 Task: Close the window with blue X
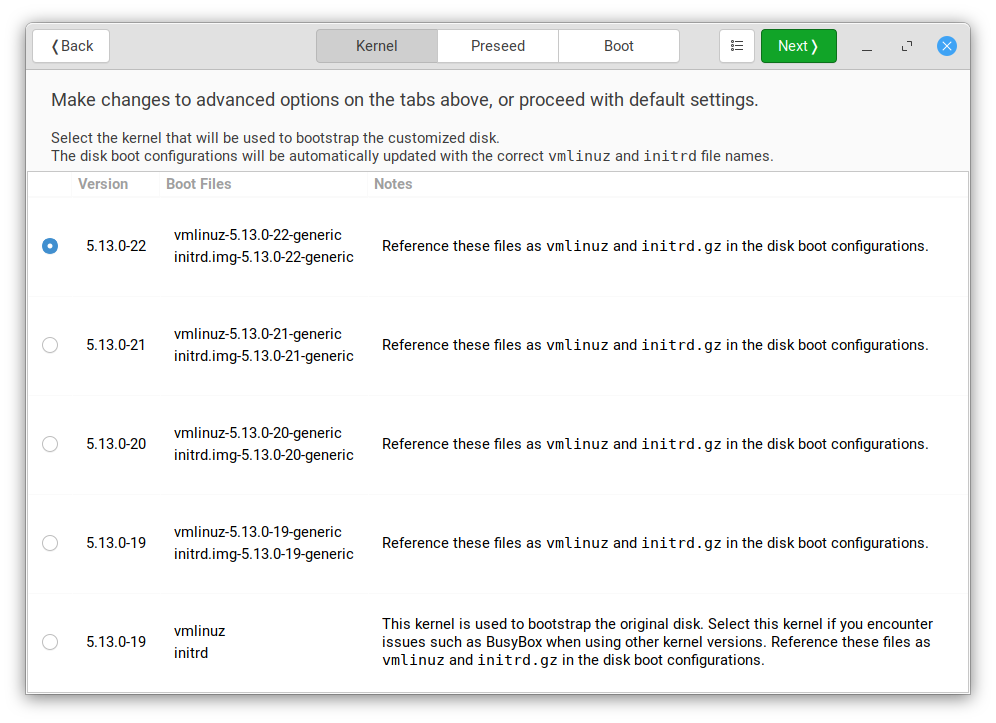click(947, 46)
